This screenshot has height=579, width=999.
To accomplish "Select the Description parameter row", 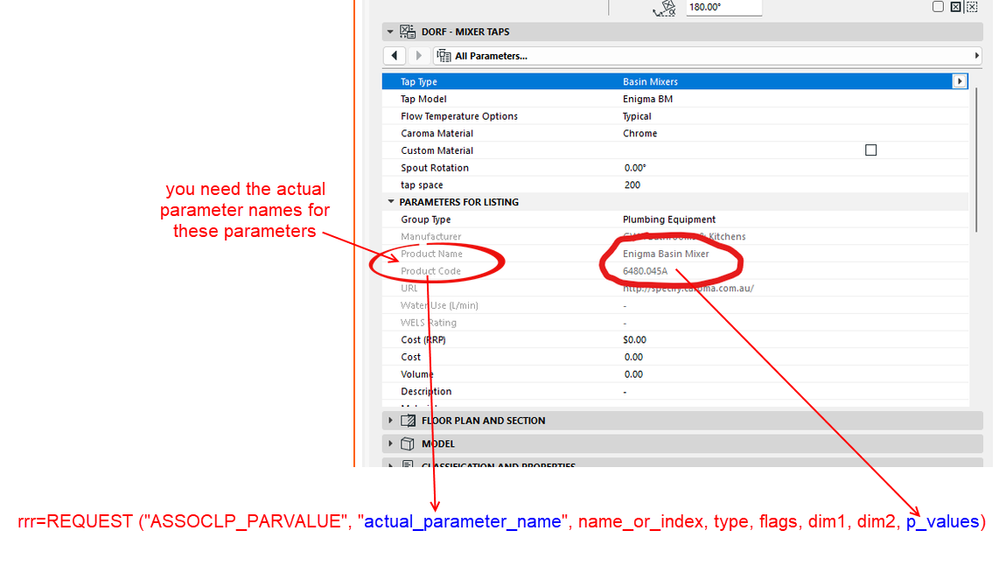I will (x=675, y=391).
